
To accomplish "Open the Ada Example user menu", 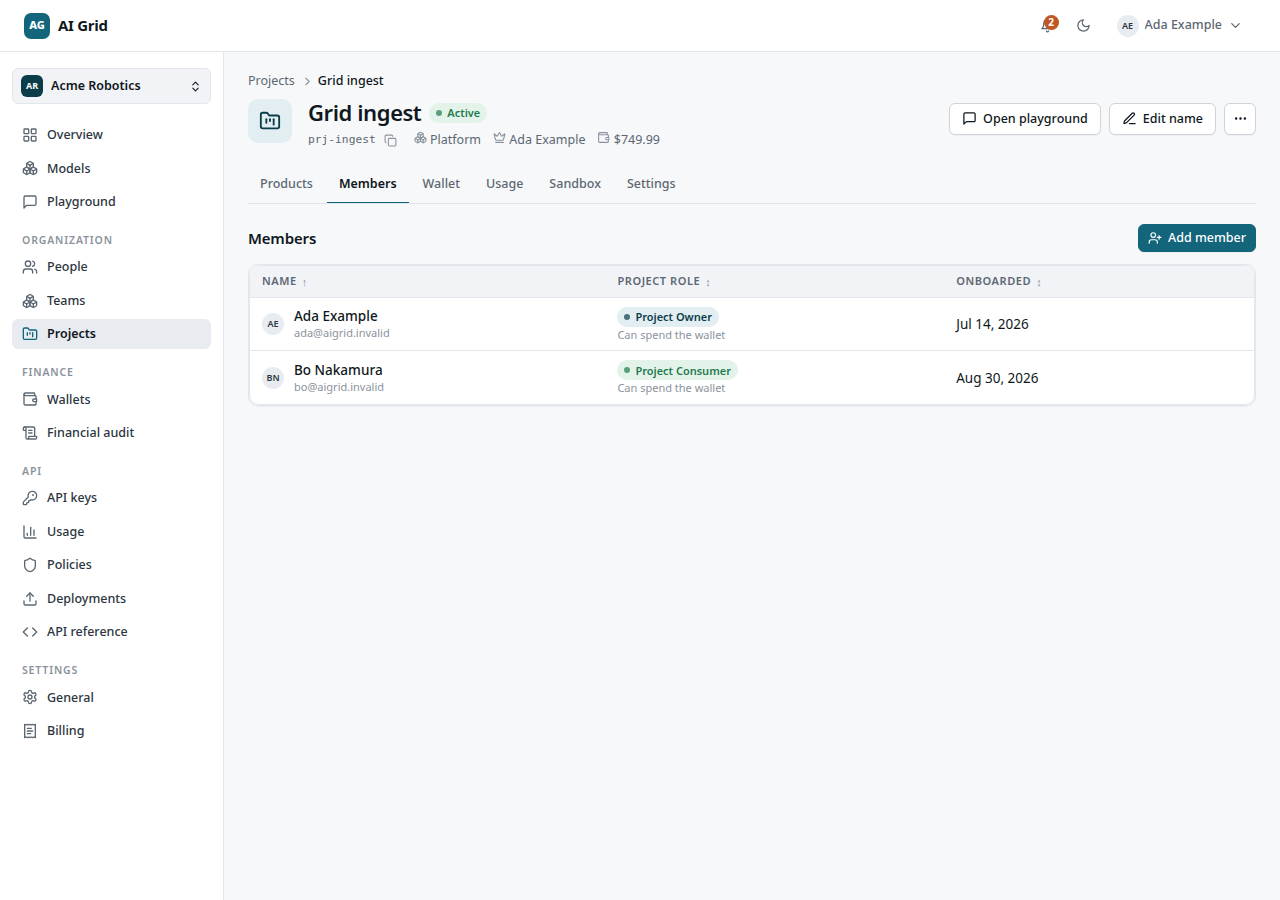I will point(1179,25).
